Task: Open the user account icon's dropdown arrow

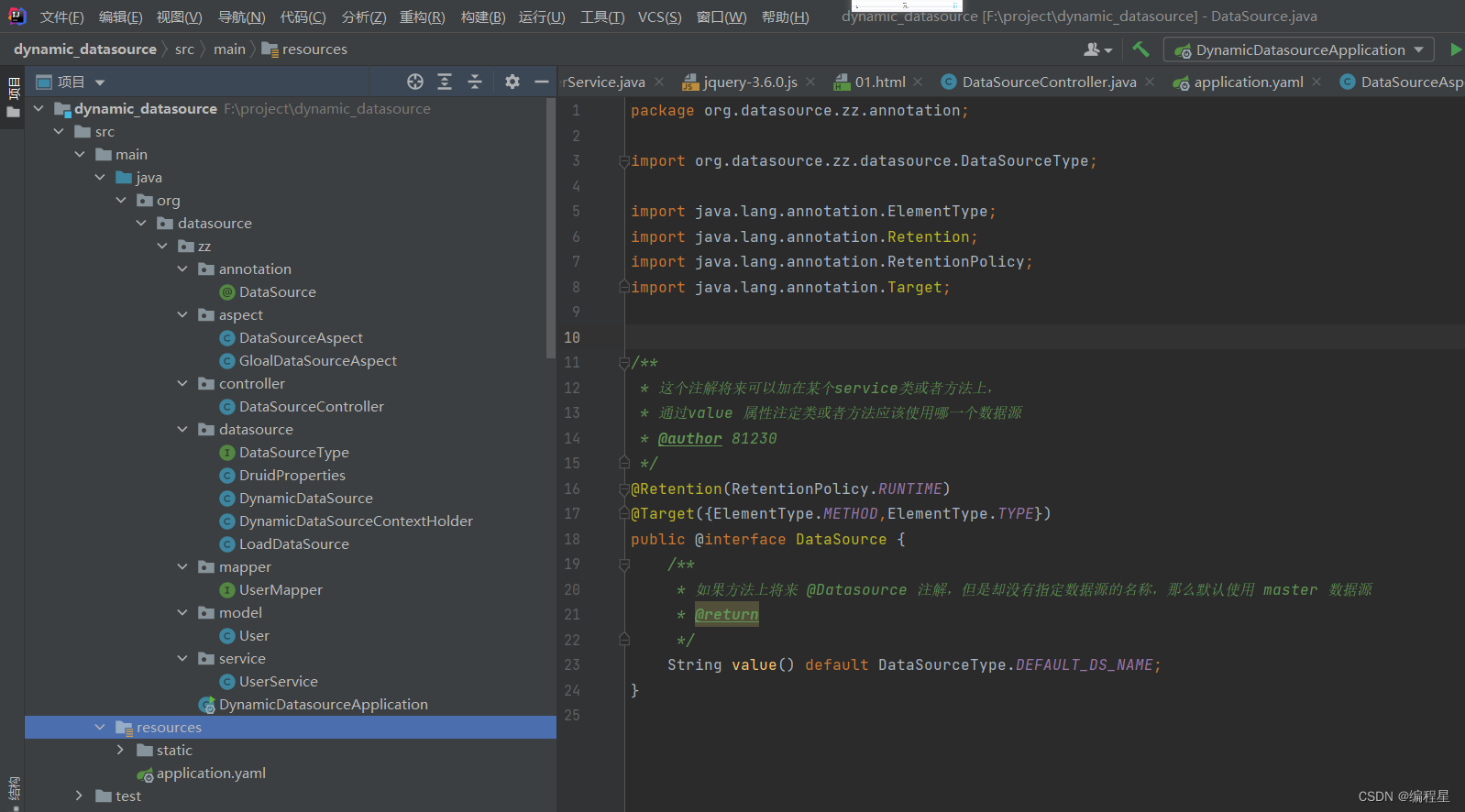Action: pos(1108,50)
